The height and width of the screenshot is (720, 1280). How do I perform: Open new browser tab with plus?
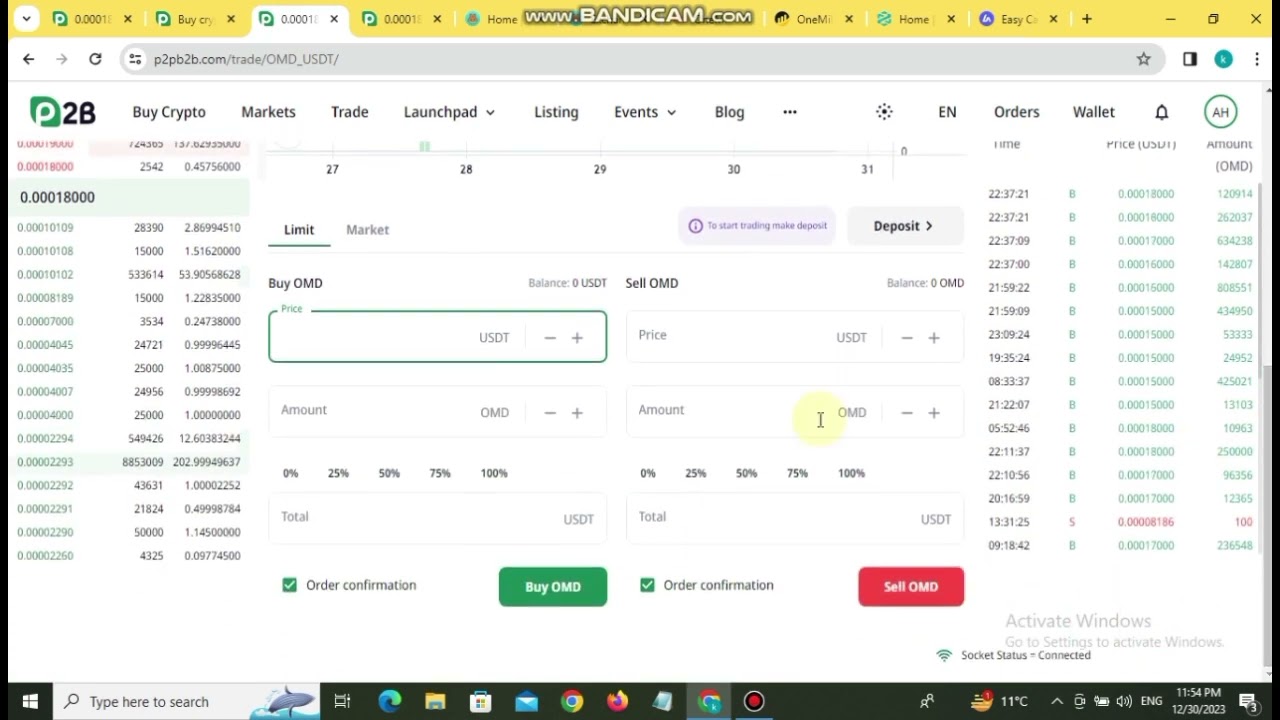coord(1087,19)
